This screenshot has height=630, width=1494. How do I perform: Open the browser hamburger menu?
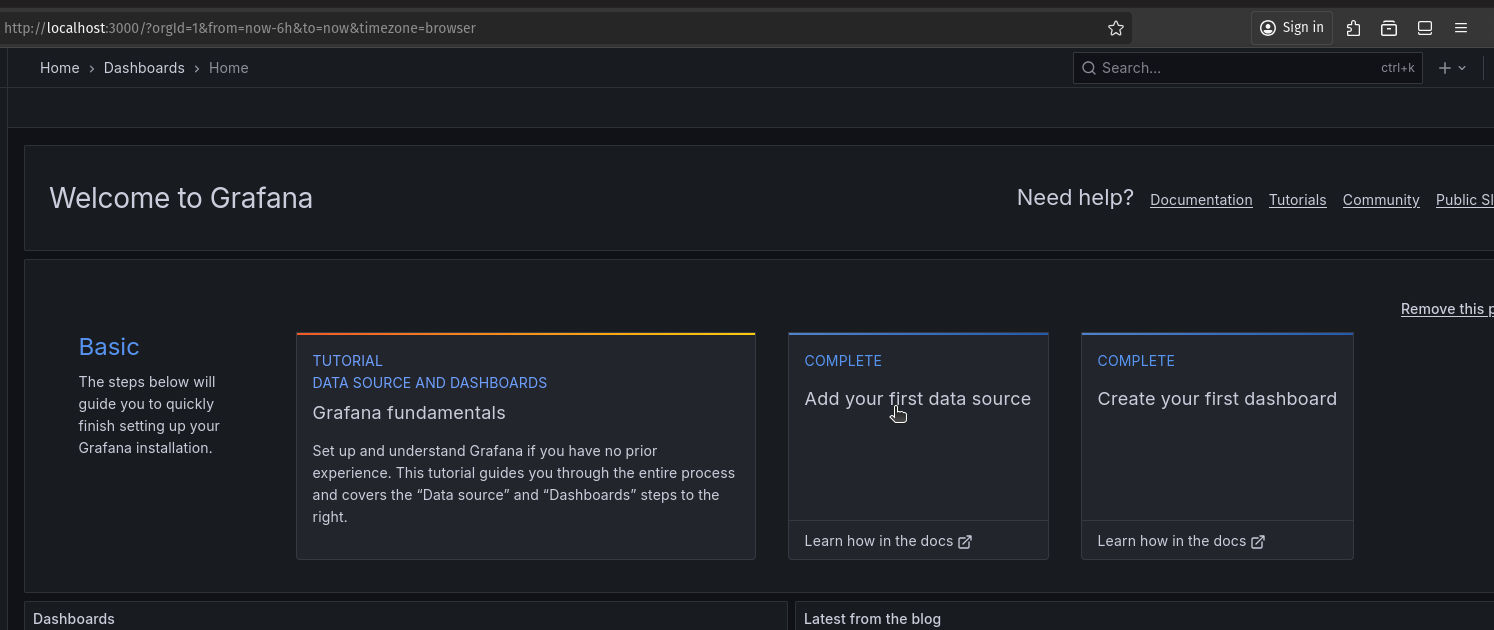(x=1461, y=28)
